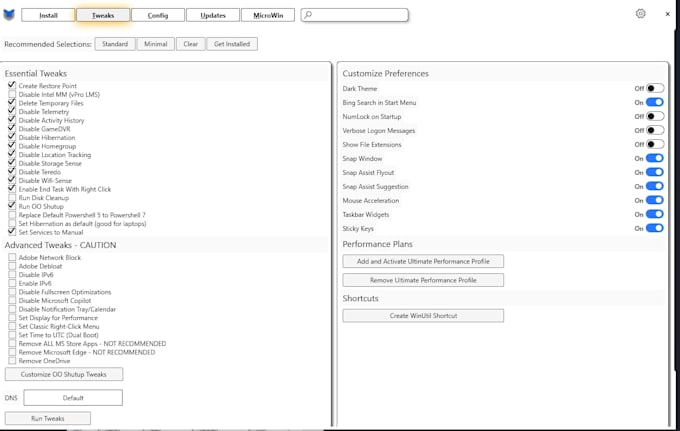Screen dimensions: 680x431
Task: Click Remove Ultimate Performance Profile
Action: (x=423, y=280)
